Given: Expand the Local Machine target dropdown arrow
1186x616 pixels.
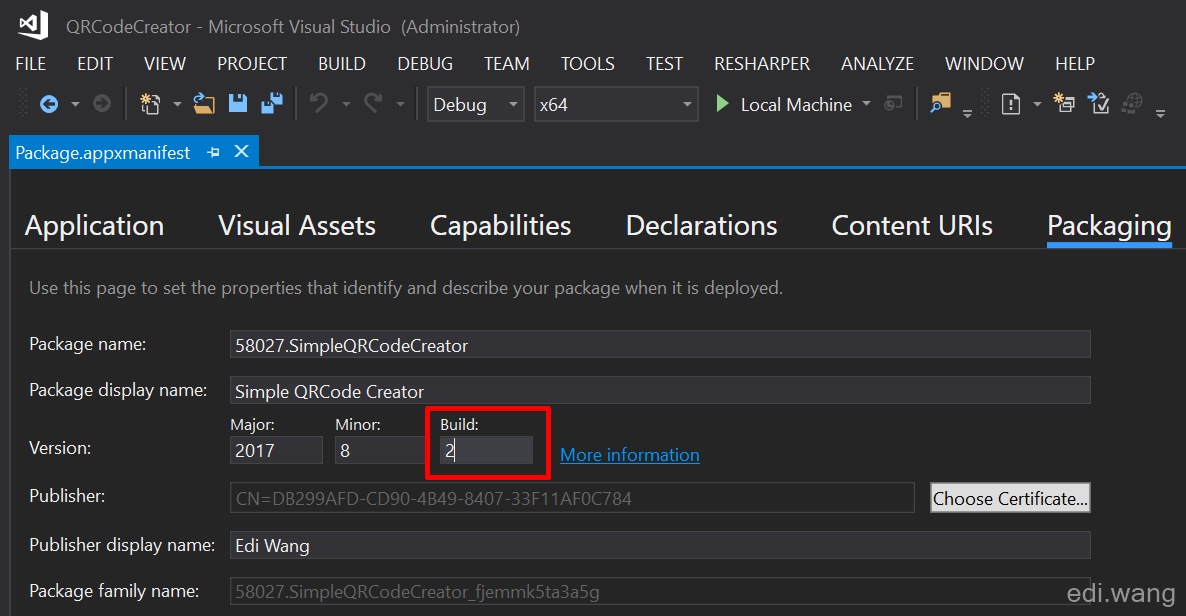Looking at the screenshot, I should (867, 104).
